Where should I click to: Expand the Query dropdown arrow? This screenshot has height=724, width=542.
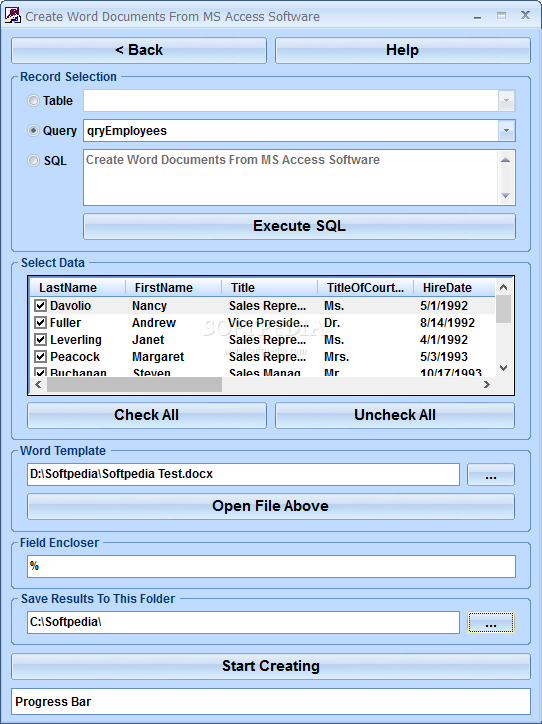(x=506, y=131)
